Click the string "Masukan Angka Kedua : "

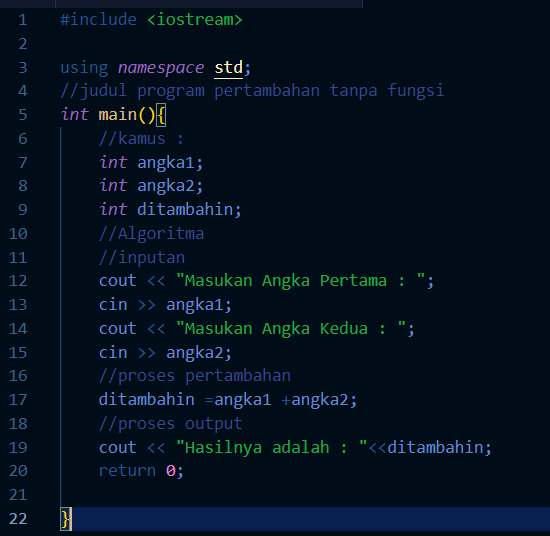291,329
